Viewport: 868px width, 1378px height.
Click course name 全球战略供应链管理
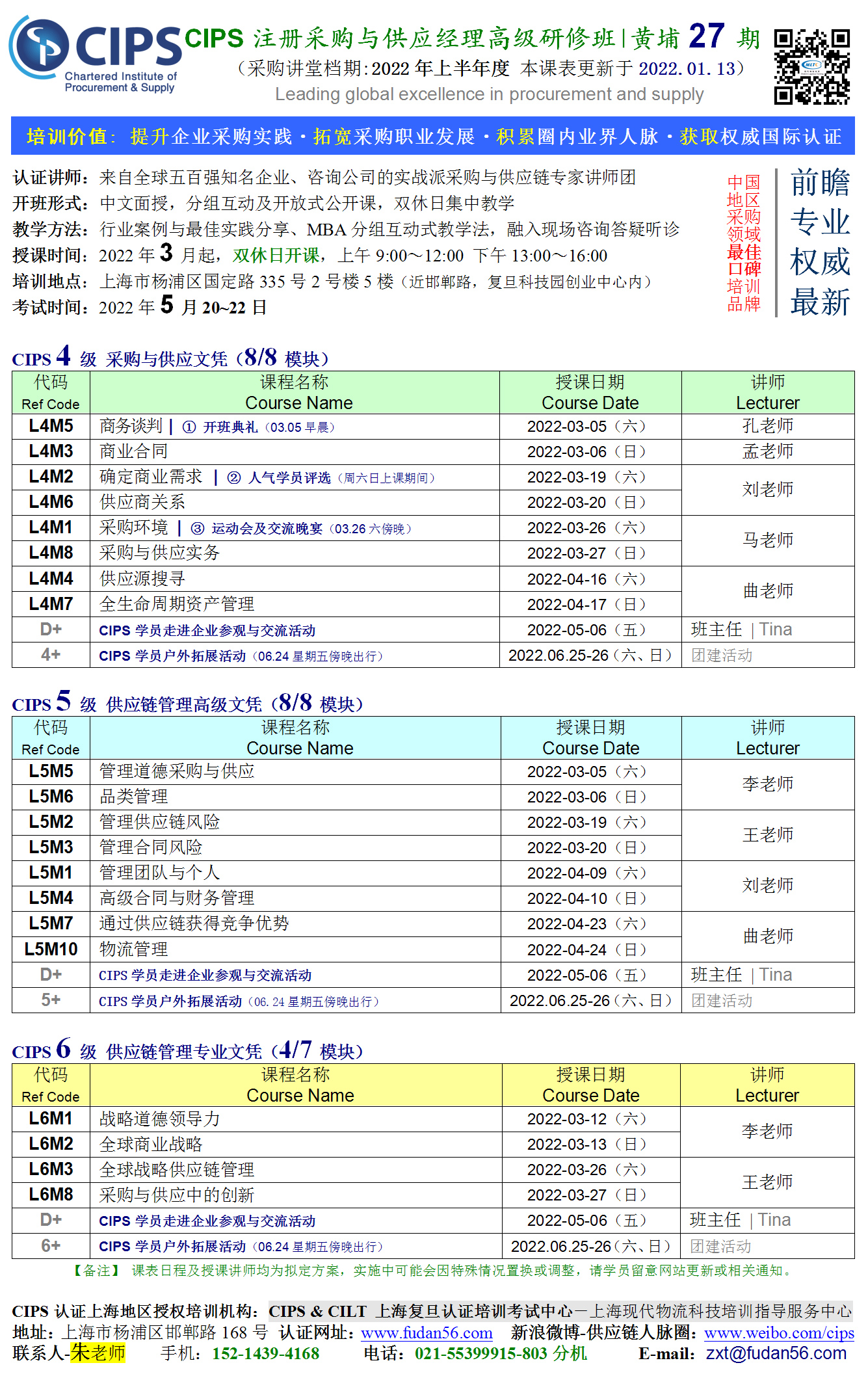click(x=177, y=1169)
